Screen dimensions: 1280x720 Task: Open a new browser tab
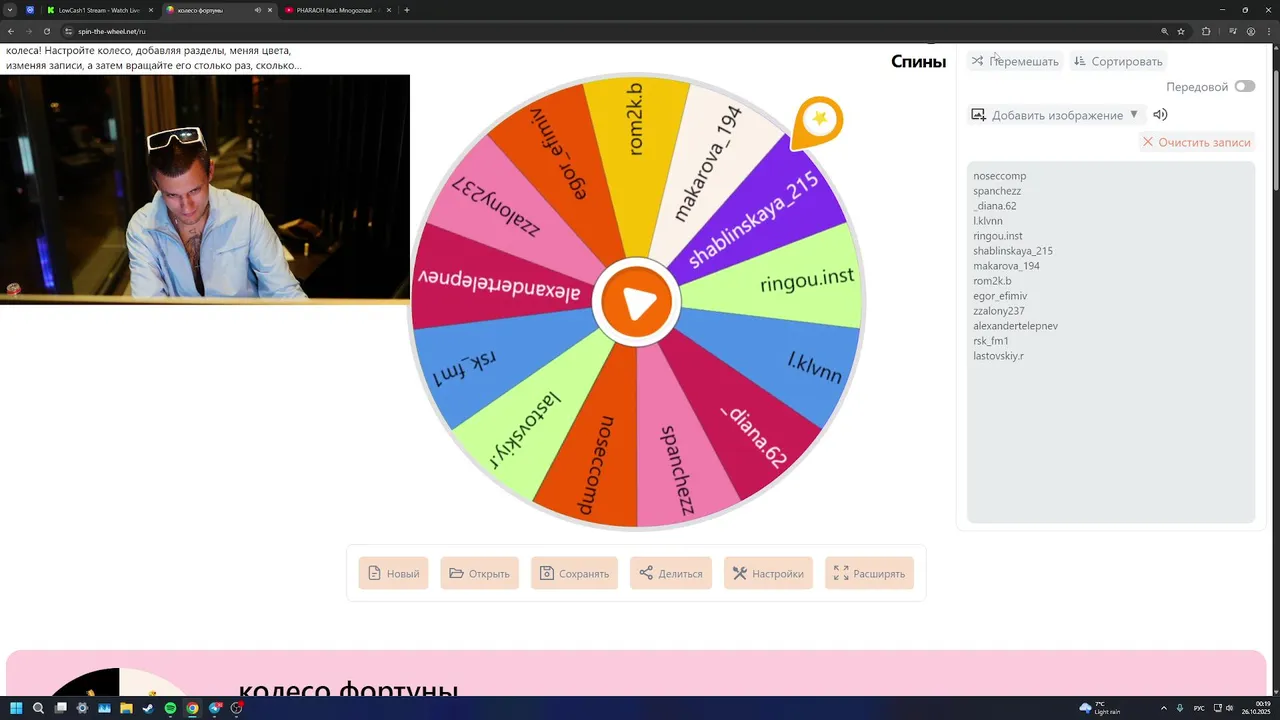point(406,10)
